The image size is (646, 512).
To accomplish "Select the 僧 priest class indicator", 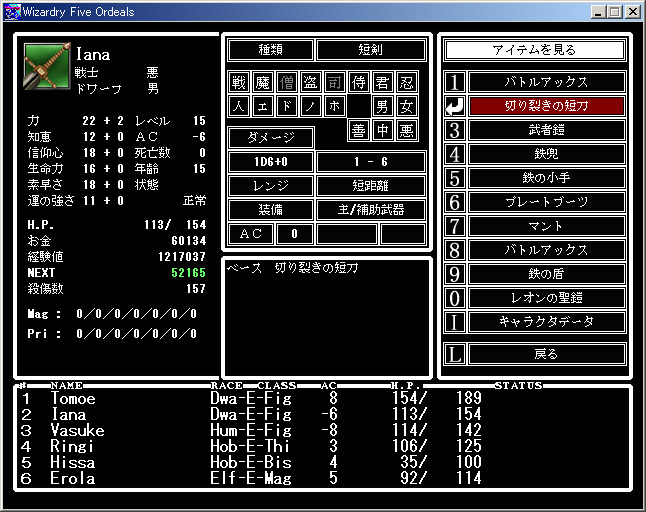I will (286, 82).
